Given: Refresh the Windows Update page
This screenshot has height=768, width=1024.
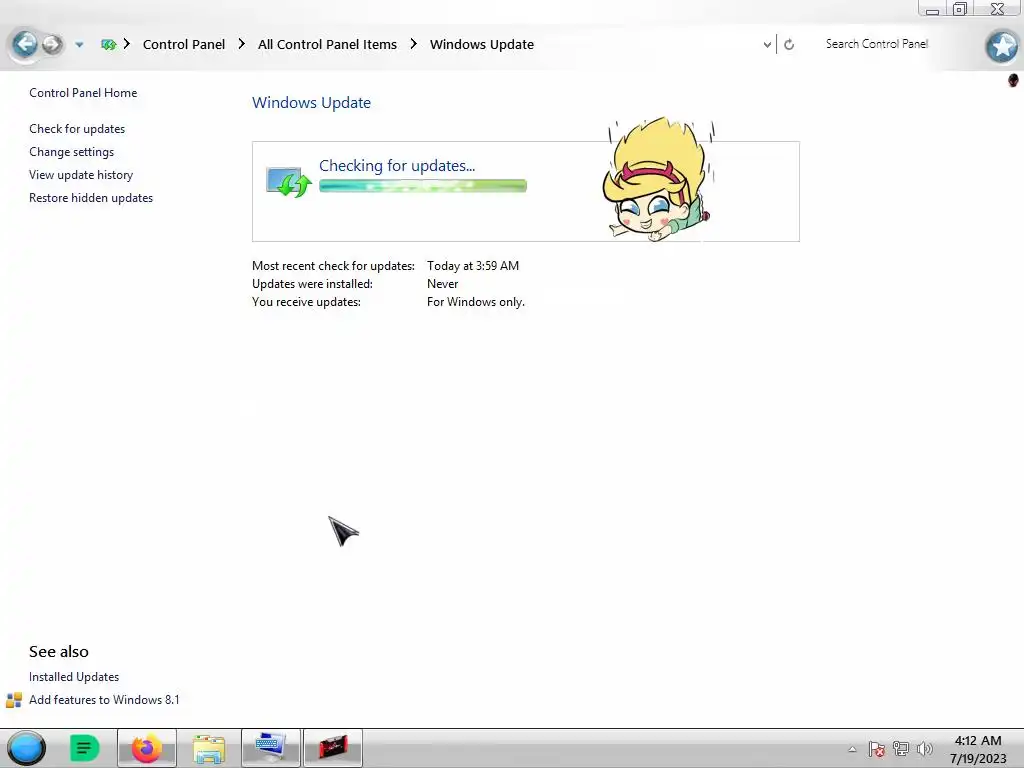Looking at the screenshot, I should (x=789, y=44).
